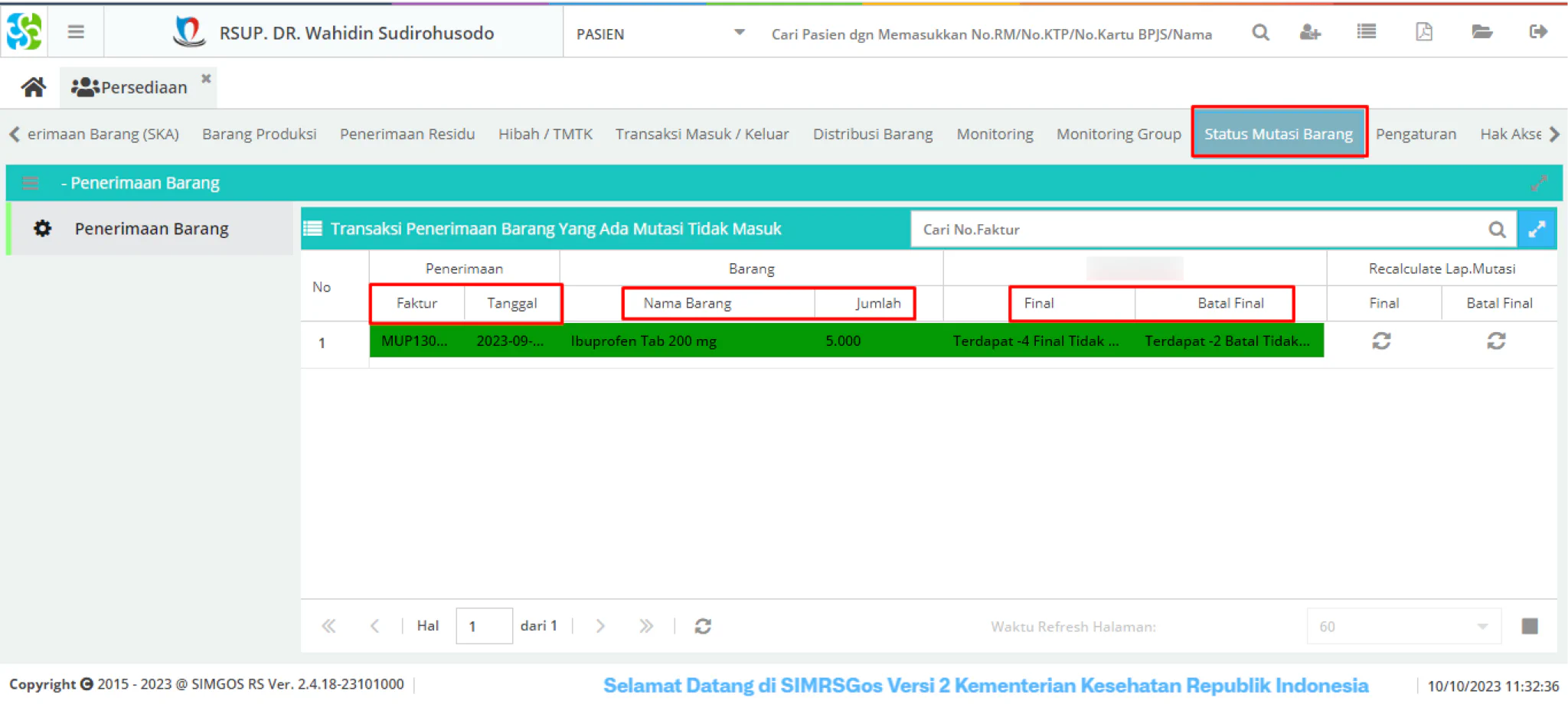Open the hamburger menu in the header
The image size is (1568, 704).
(75, 32)
